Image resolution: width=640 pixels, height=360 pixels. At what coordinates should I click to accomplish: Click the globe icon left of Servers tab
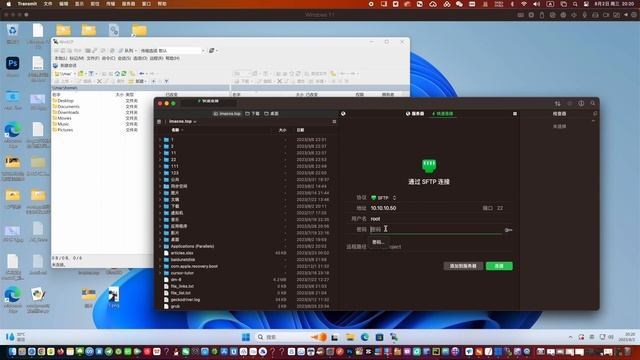click(343, 113)
